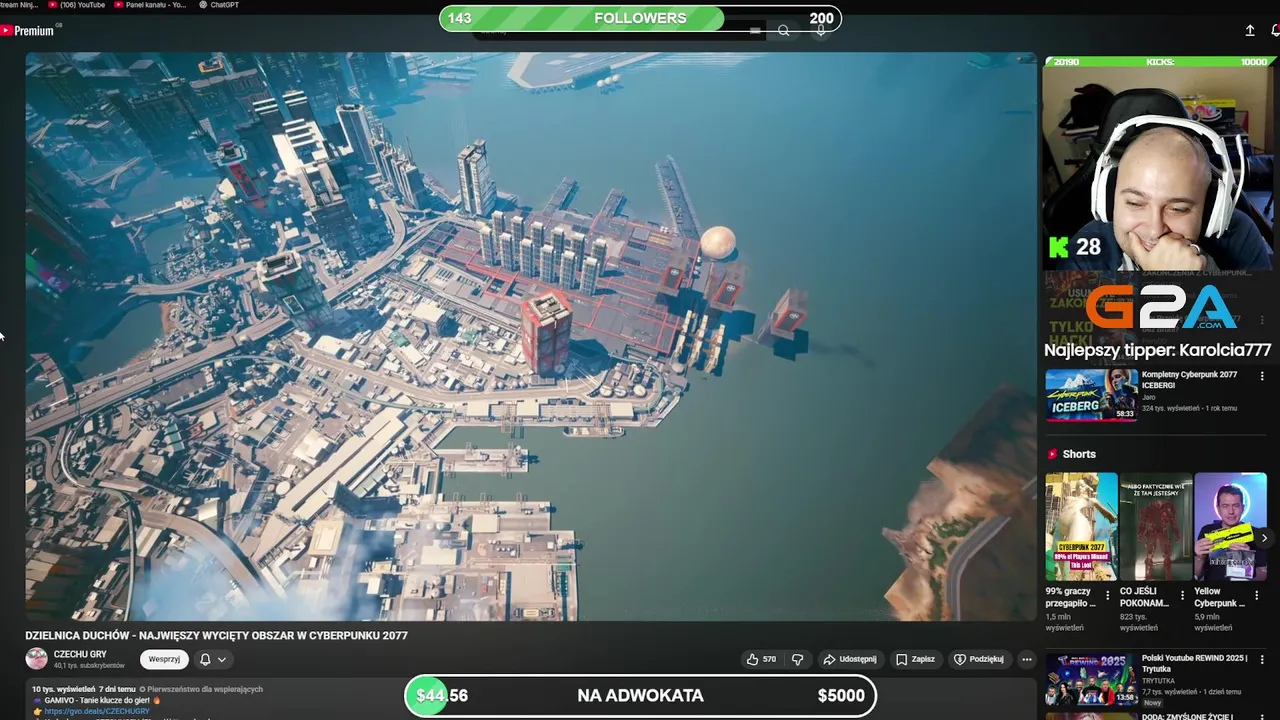Switch to the Stream Ninja browser tab
The image size is (1280, 720).
[x=18, y=5]
